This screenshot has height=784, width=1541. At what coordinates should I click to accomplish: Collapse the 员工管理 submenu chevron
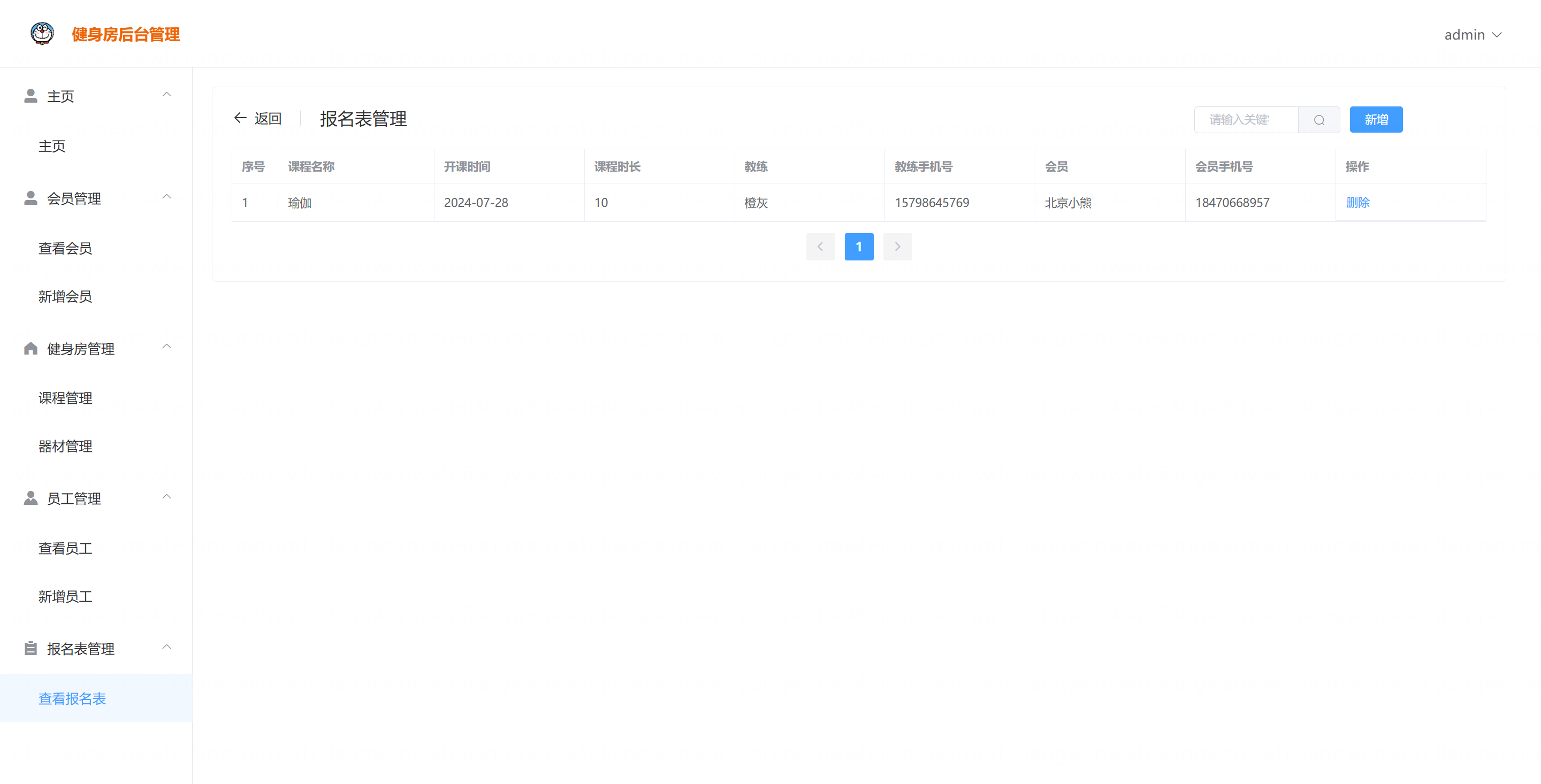point(167,497)
